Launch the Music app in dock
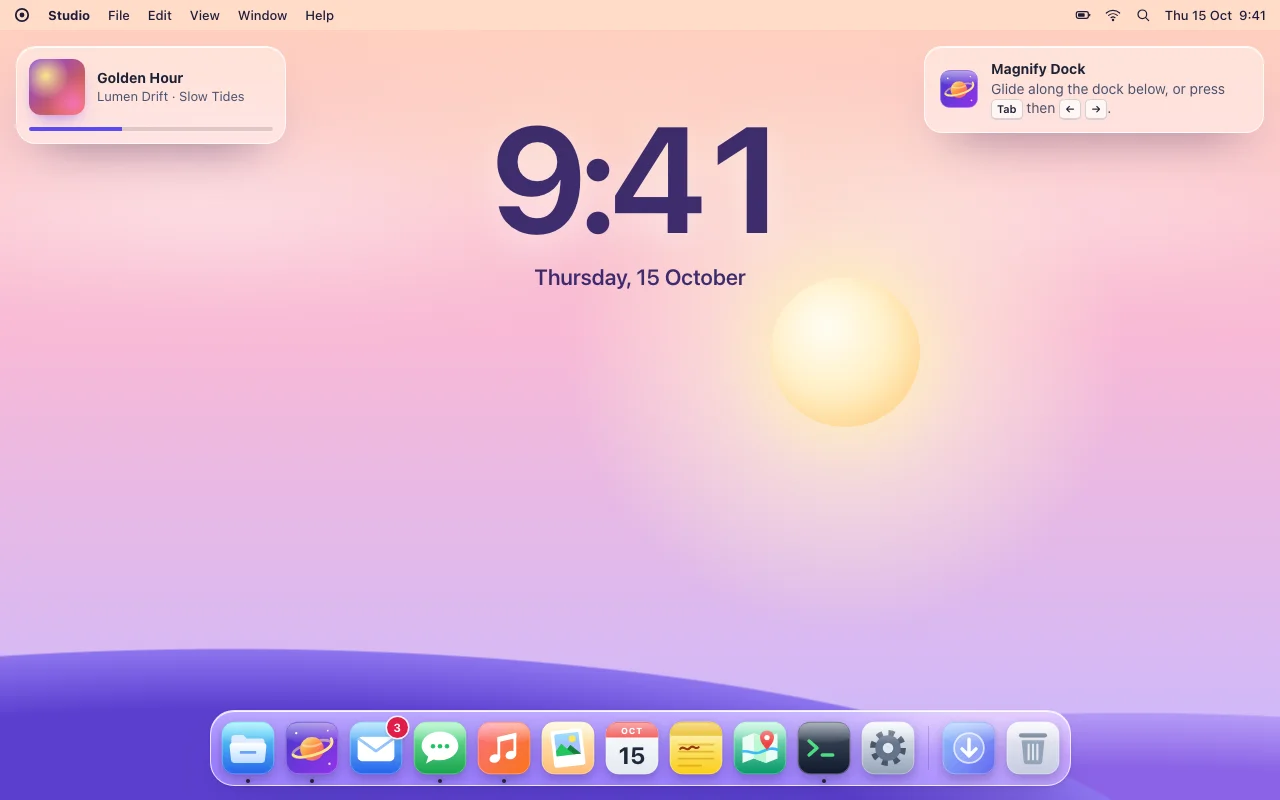The height and width of the screenshot is (800, 1280). 504,748
